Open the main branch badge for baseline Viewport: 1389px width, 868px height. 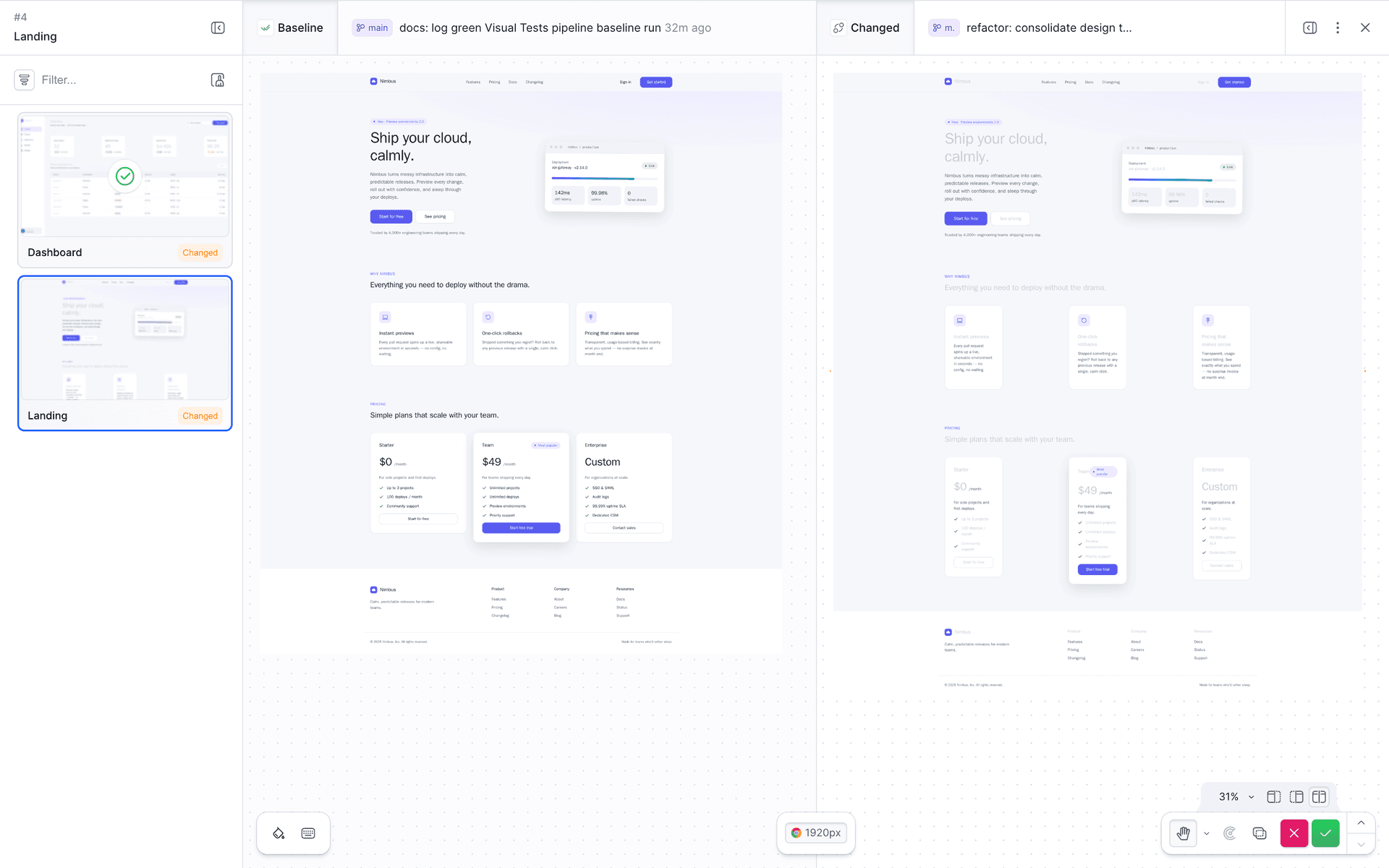[x=372, y=27]
